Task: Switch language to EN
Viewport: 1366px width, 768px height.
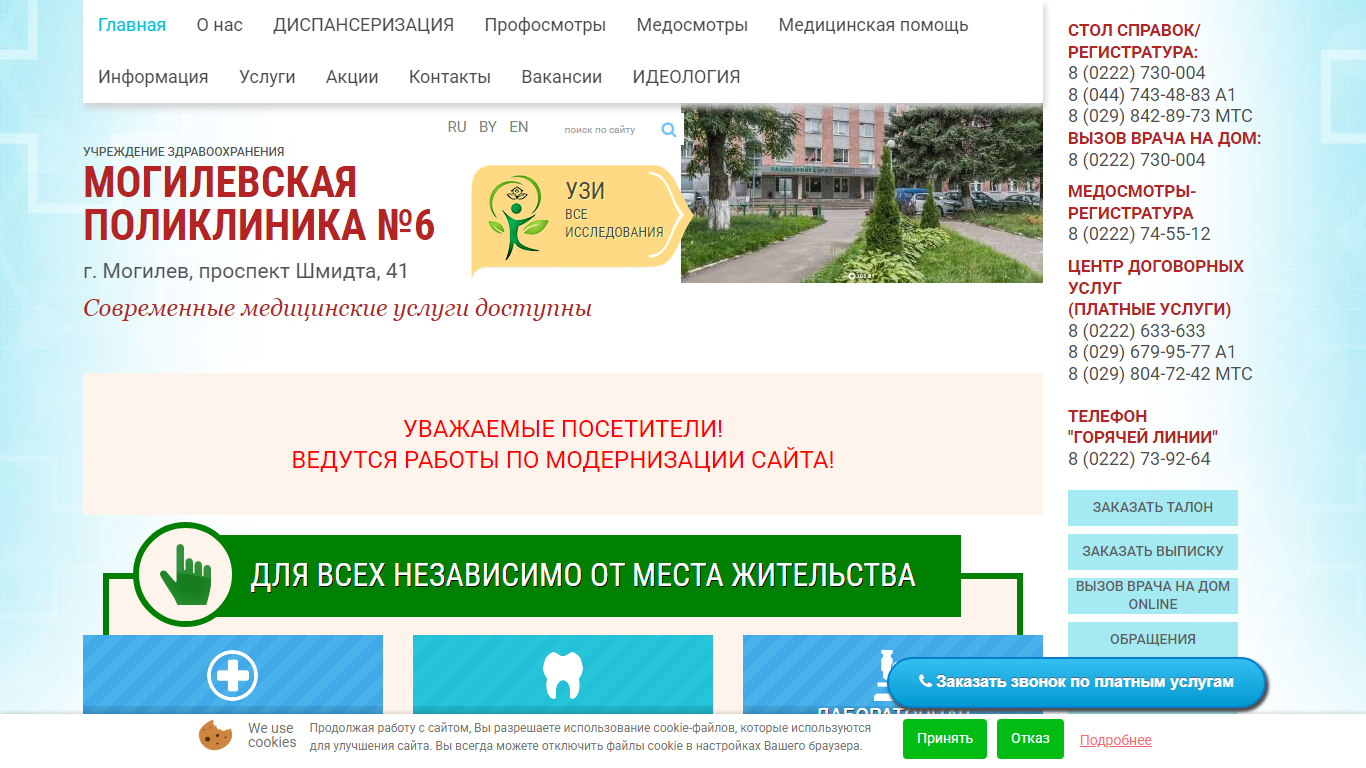Action: tap(519, 127)
